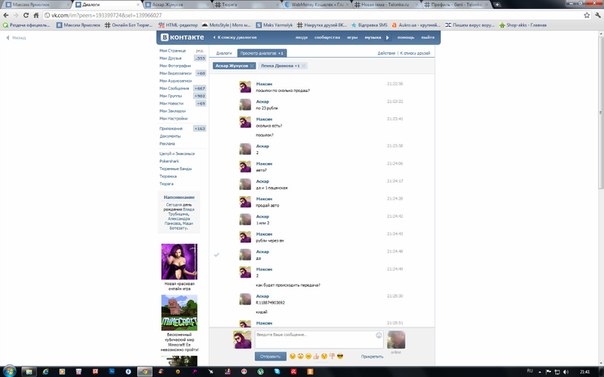Open the Minecraft ad thumbnail

click(x=179, y=313)
